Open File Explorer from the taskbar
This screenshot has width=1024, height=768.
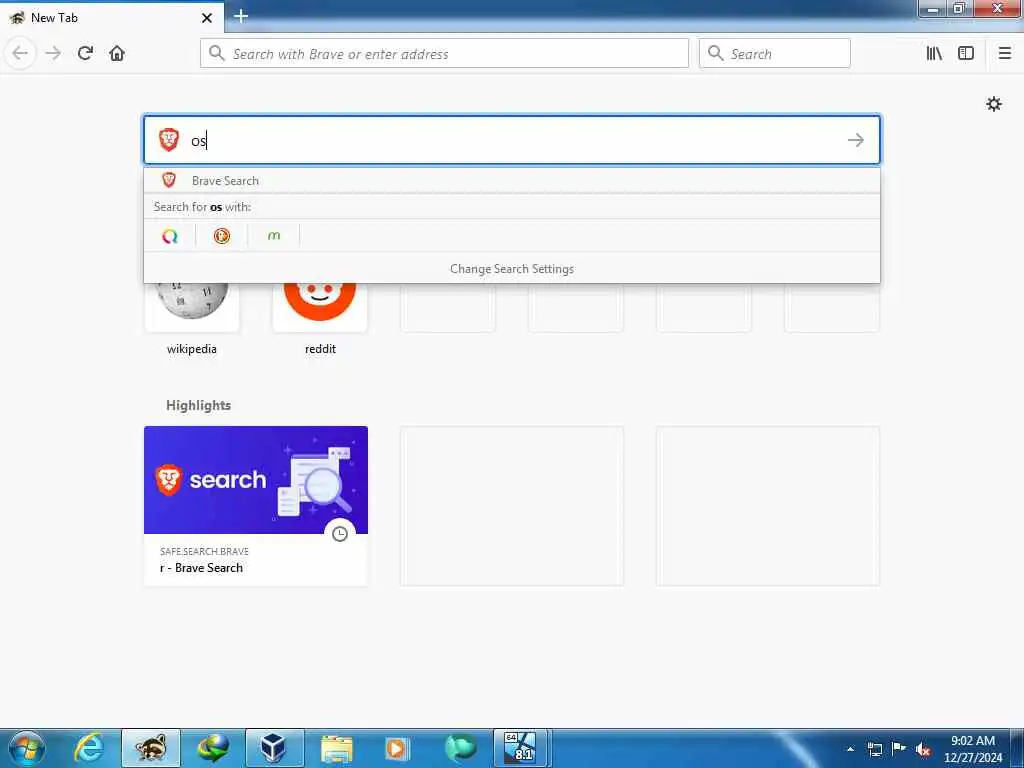(336, 748)
